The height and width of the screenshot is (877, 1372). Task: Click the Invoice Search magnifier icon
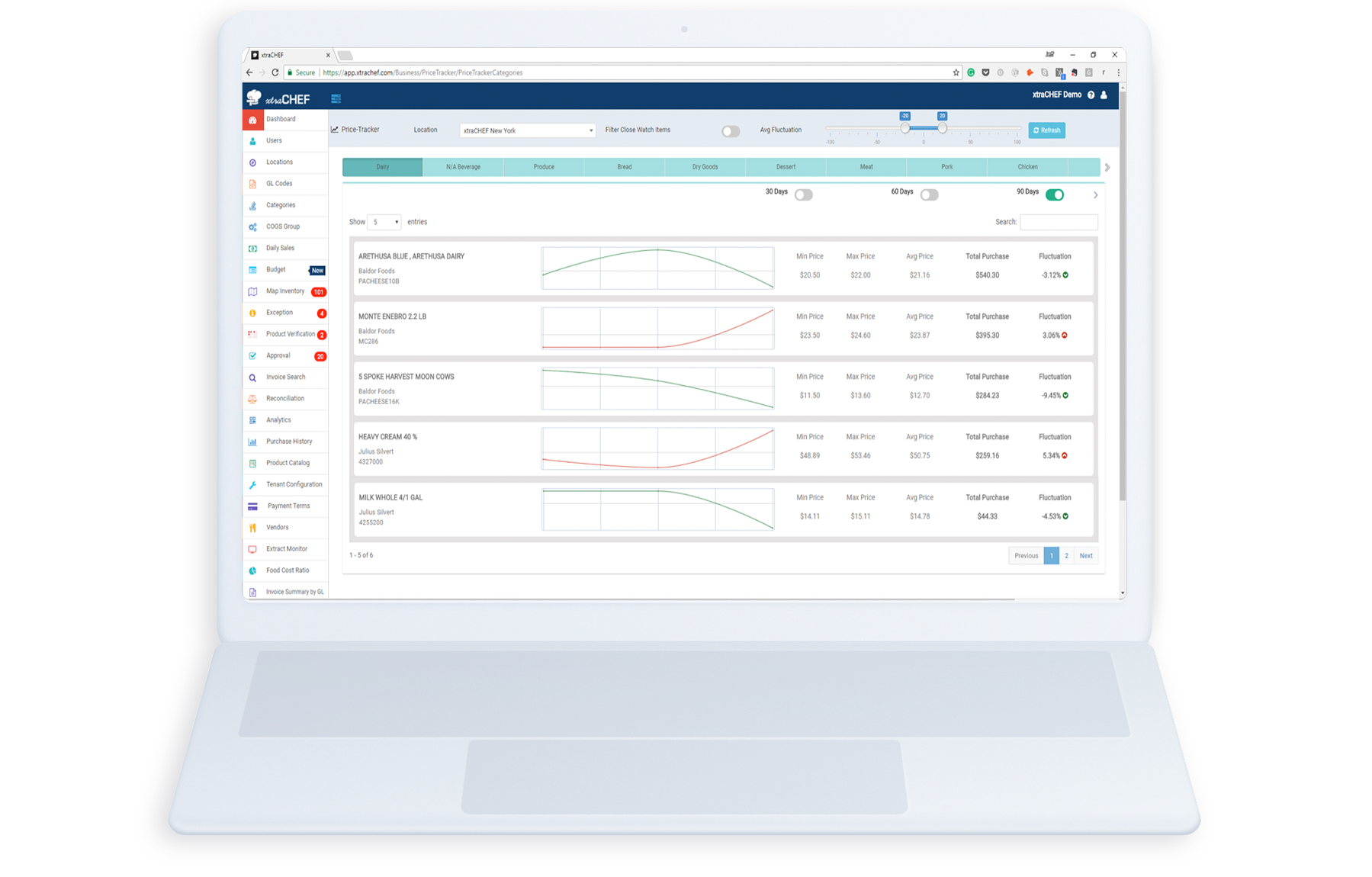click(253, 377)
